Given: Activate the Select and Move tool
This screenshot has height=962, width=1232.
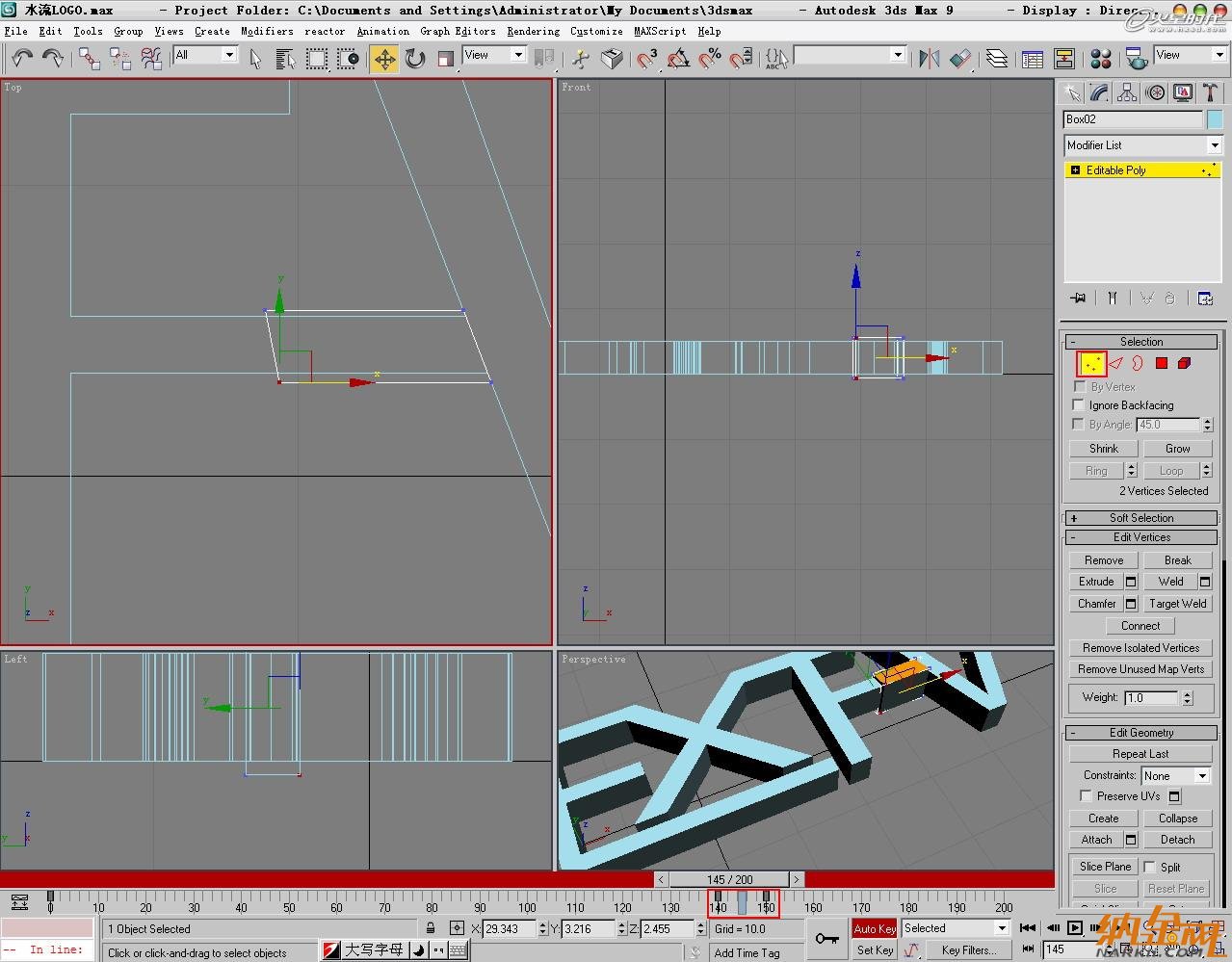Looking at the screenshot, I should [384, 59].
